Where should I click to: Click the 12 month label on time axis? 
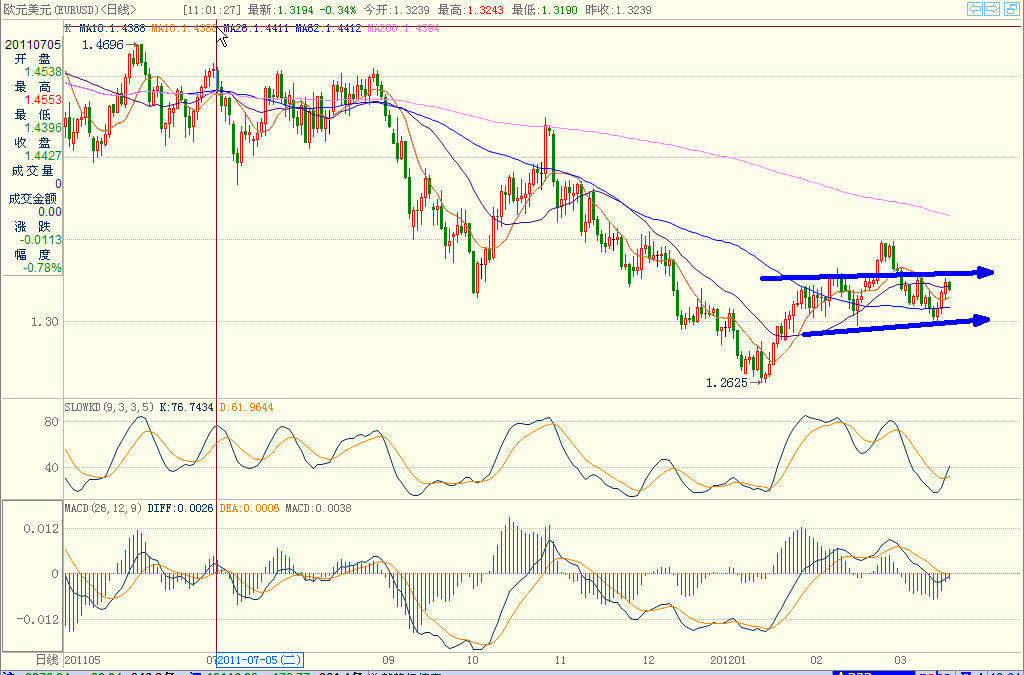coord(648,660)
